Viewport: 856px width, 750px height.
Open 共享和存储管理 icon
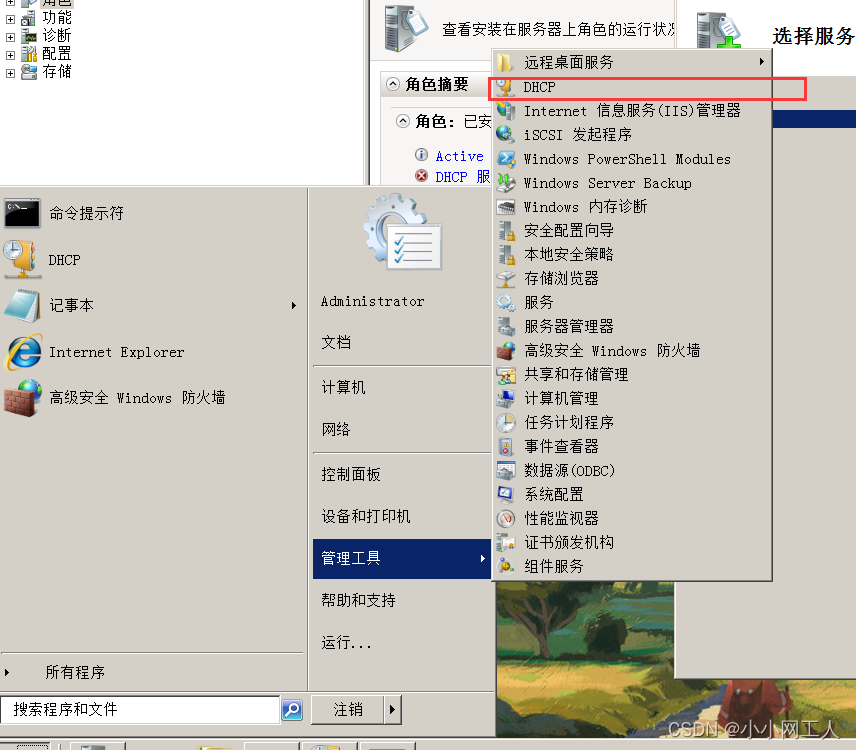(x=506, y=374)
